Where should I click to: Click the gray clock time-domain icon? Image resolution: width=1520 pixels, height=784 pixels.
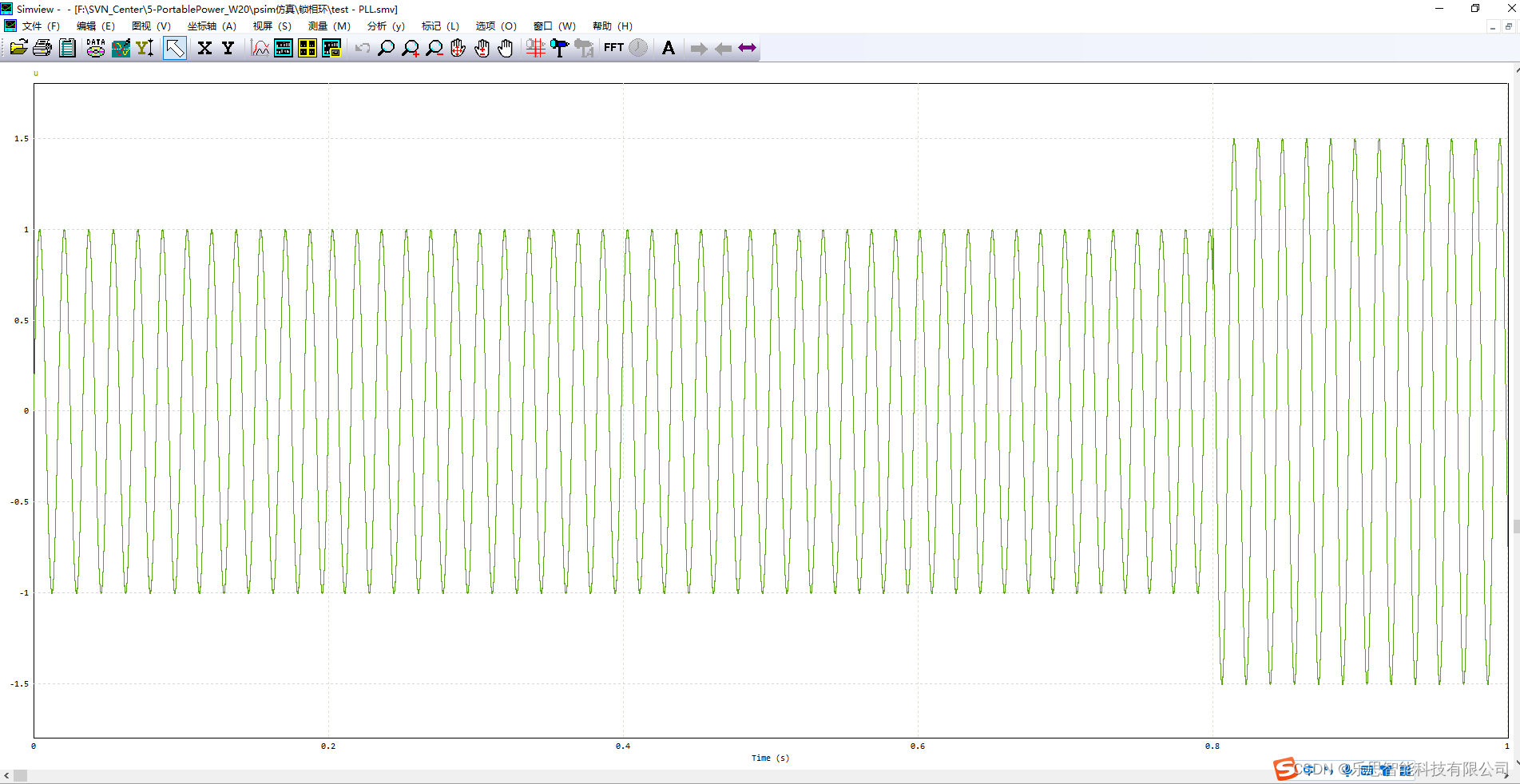point(638,48)
